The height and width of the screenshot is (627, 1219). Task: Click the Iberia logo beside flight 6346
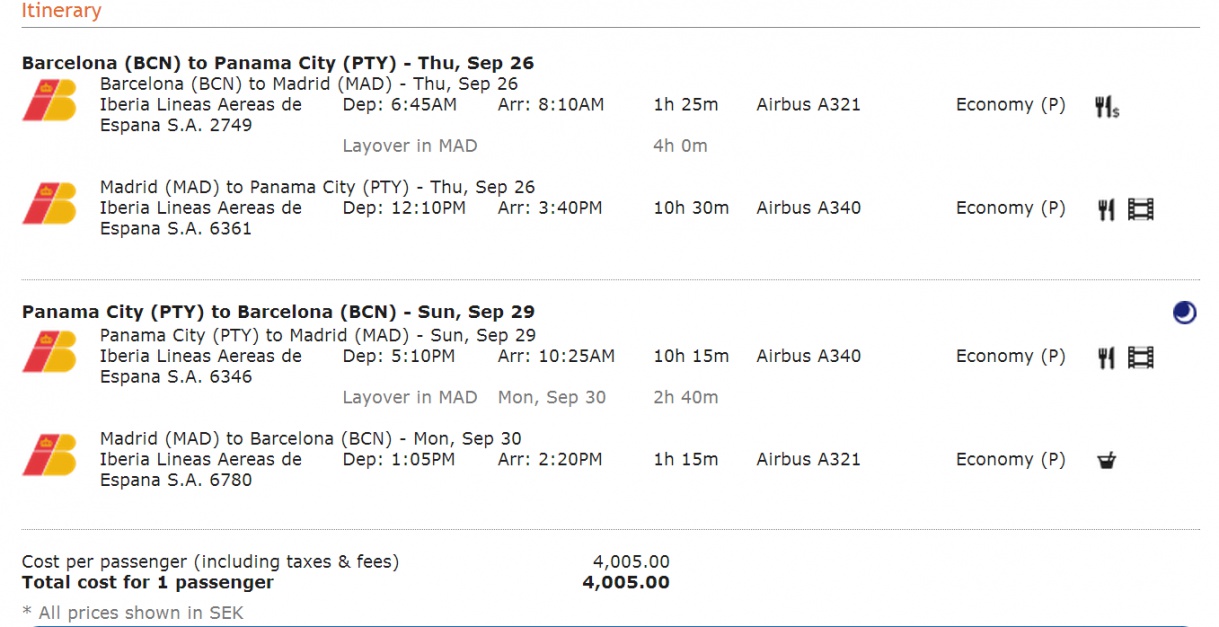click(x=49, y=352)
